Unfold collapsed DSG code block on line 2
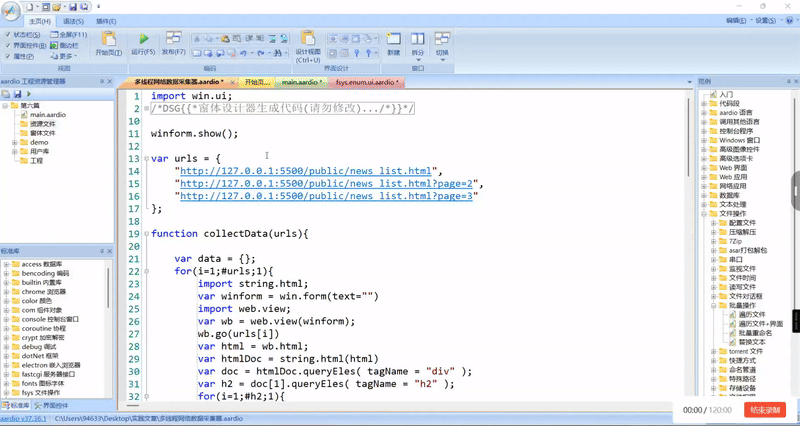Screen dimensions: 800x426 pyautogui.click(x=146, y=109)
